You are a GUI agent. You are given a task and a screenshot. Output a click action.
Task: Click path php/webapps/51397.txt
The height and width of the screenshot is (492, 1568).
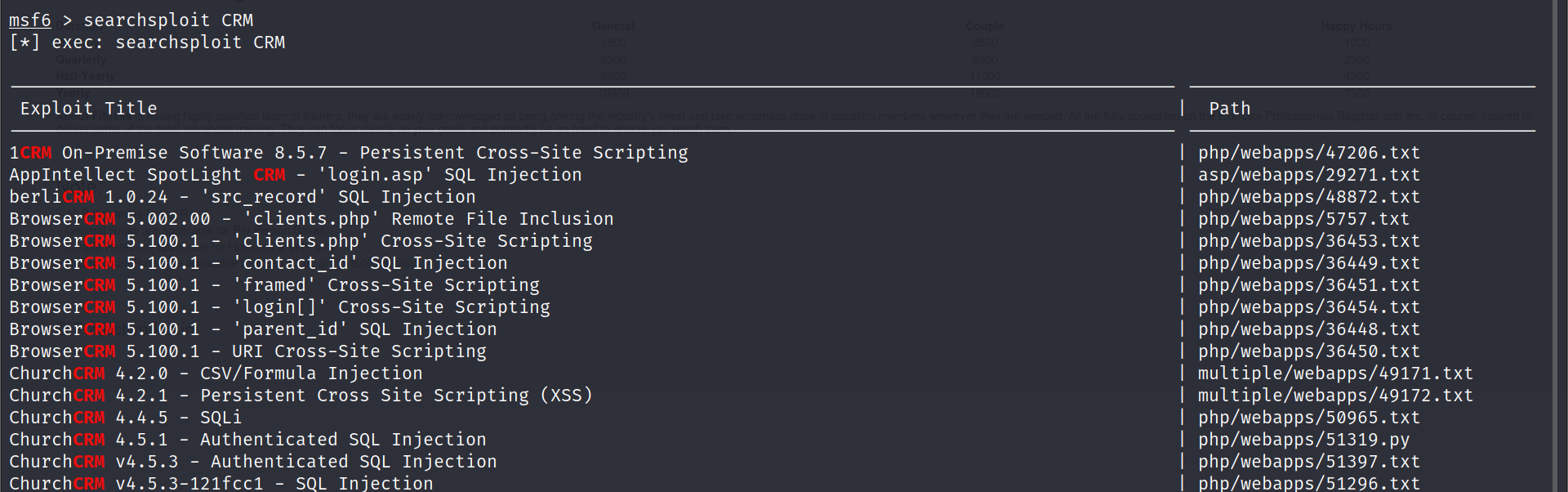pyautogui.click(x=1309, y=462)
